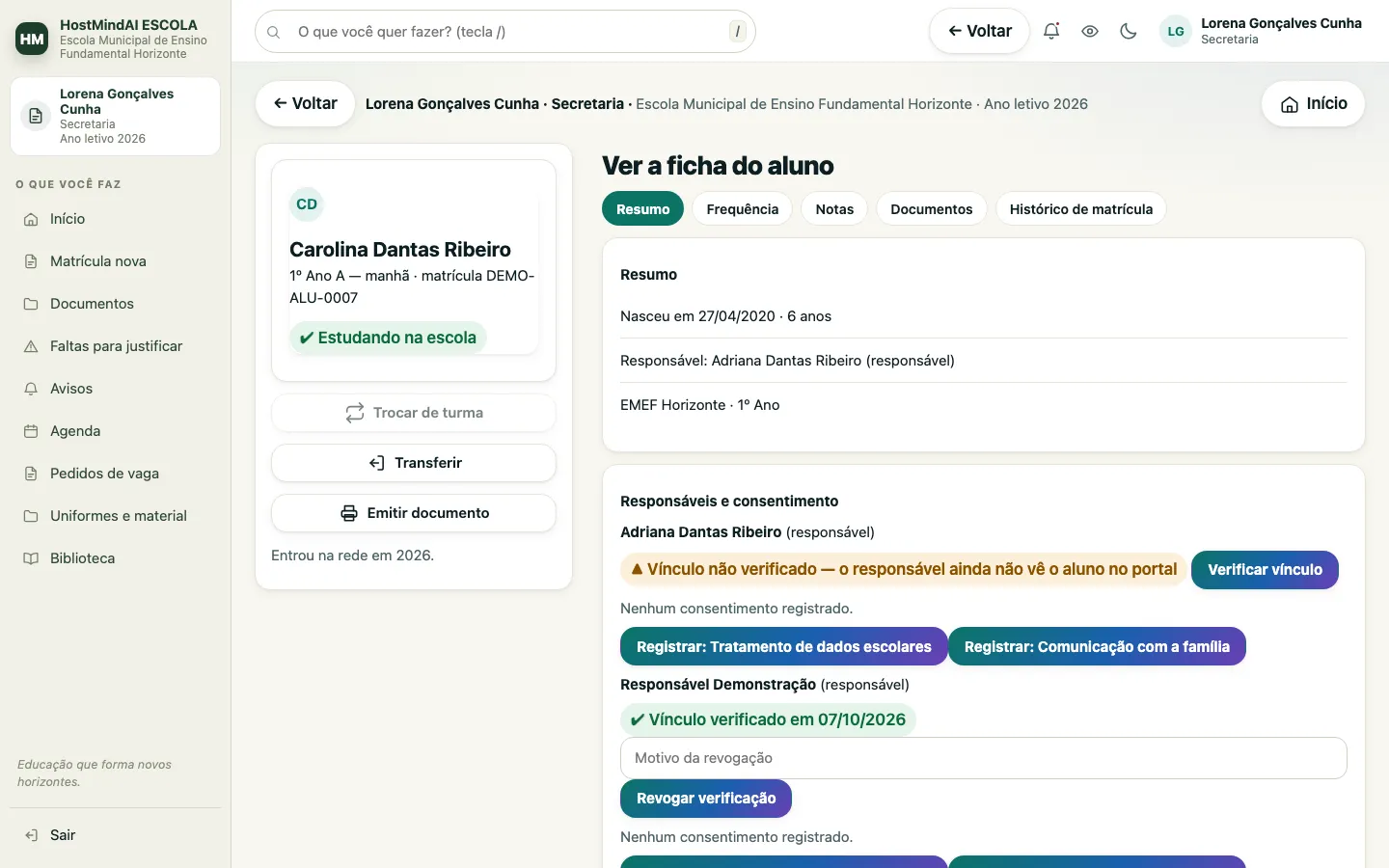Click 'Estudando na escola' status badge
The width and height of the screenshot is (1389, 868).
pos(388,338)
